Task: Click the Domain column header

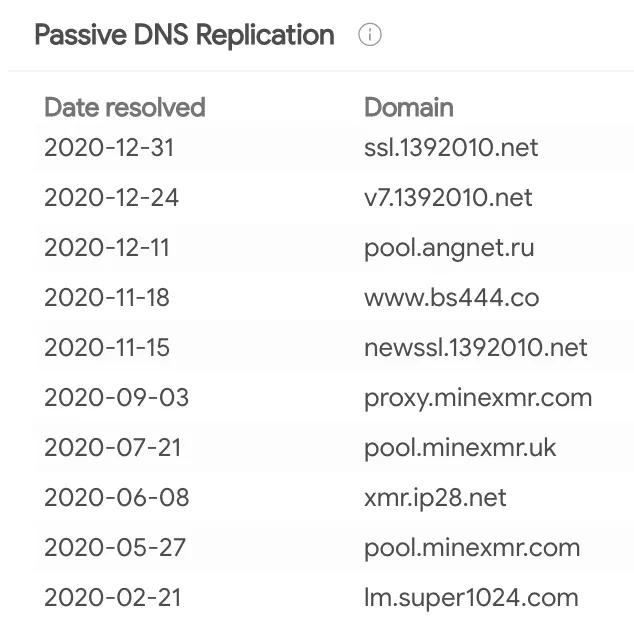Action: click(x=408, y=107)
